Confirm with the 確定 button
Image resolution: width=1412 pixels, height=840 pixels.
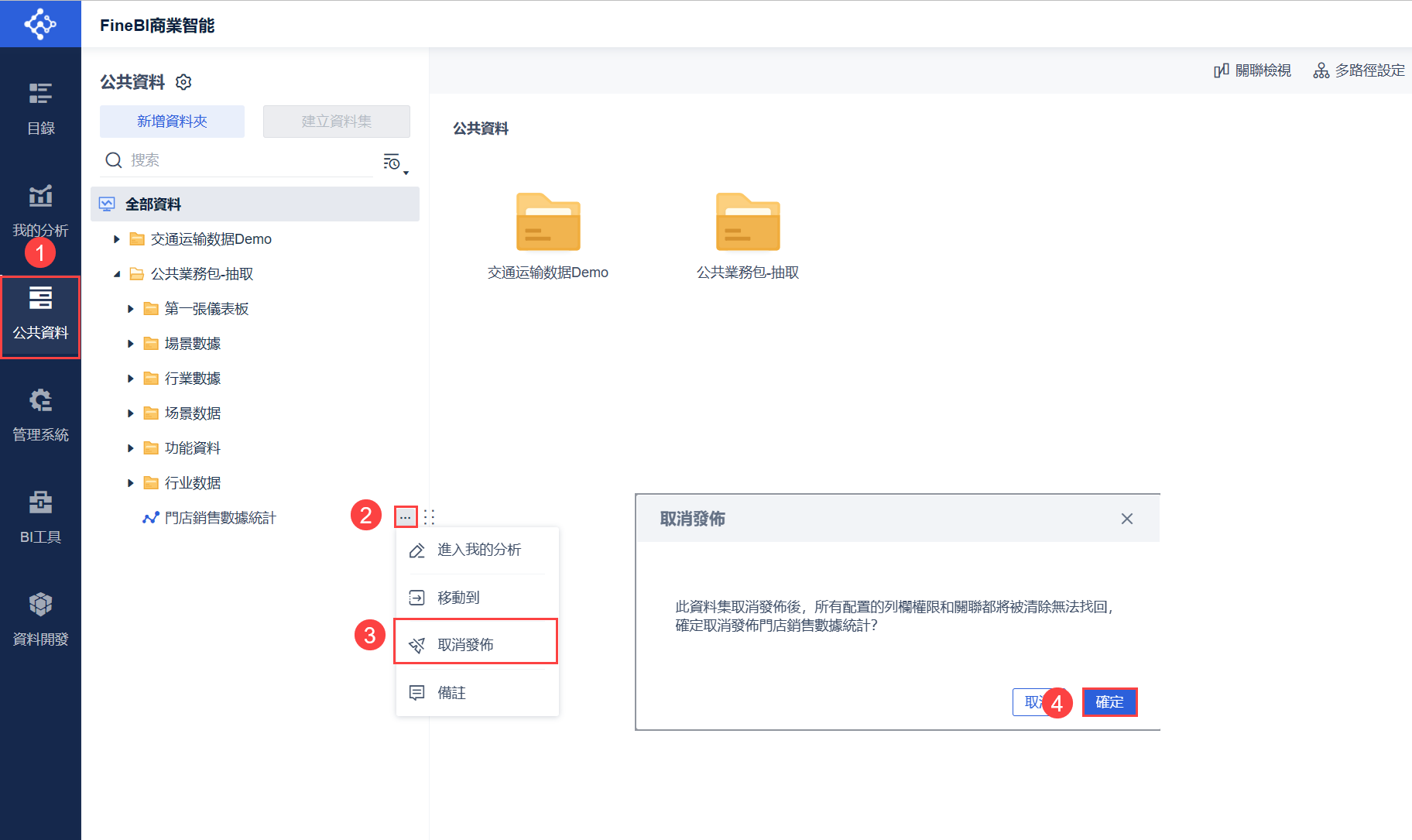coord(1109,702)
